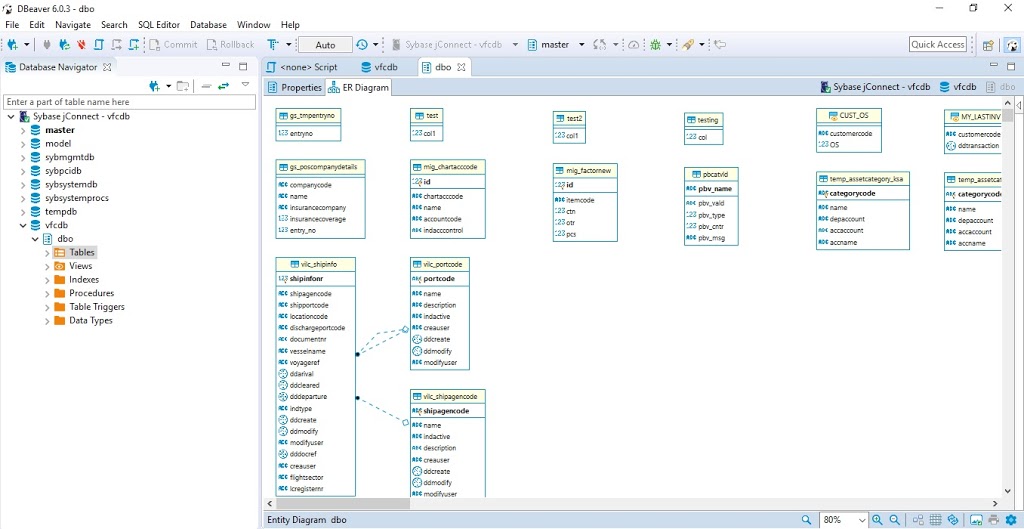This screenshot has width=1024, height=529.
Task: Click the Arrange diagram layout icon
Action: (x=918, y=520)
